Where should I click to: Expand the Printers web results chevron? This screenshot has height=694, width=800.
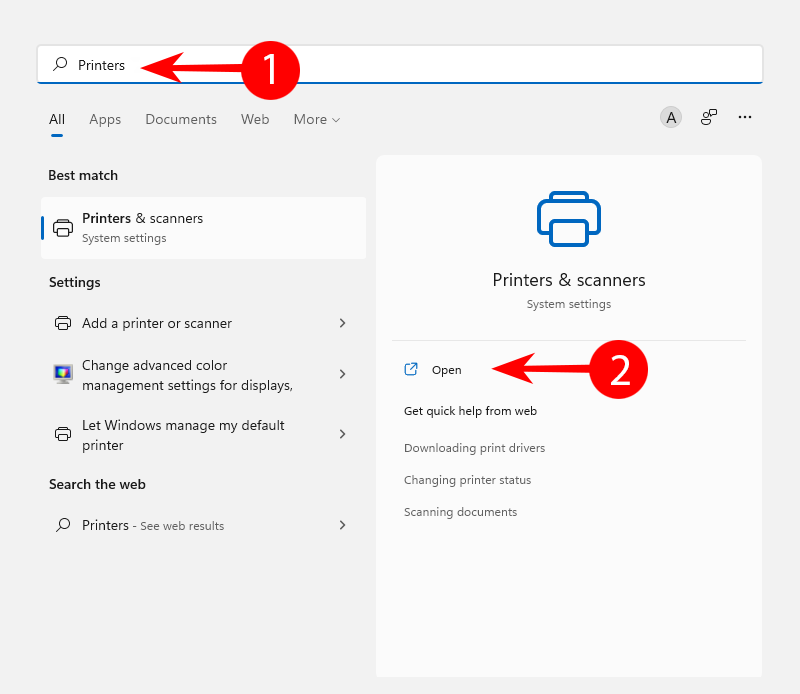click(342, 525)
